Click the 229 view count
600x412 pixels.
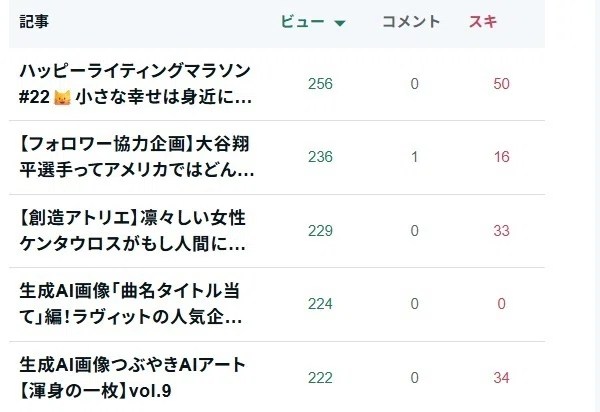click(x=320, y=231)
